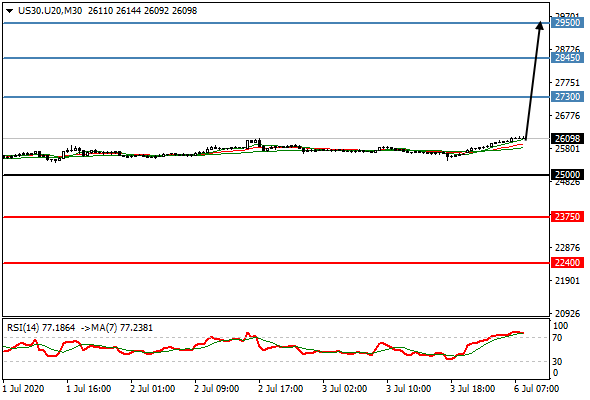Screen dimensions: 590x400
Task: Click the 2 Jul 09:00 time label
Action: [x=216, y=389]
